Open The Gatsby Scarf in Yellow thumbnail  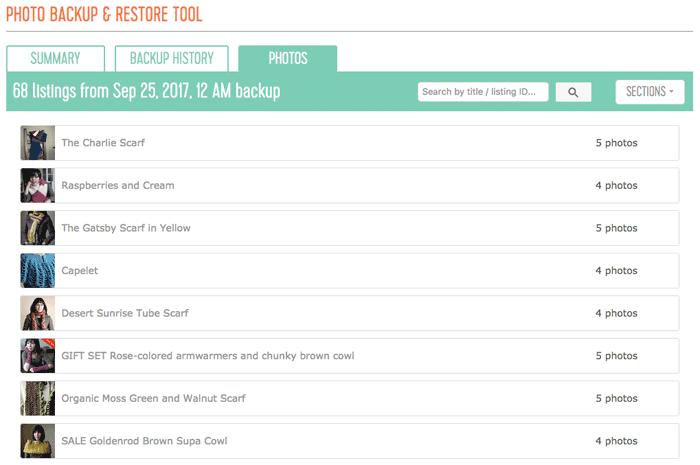pyautogui.click(x=38, y=228)
